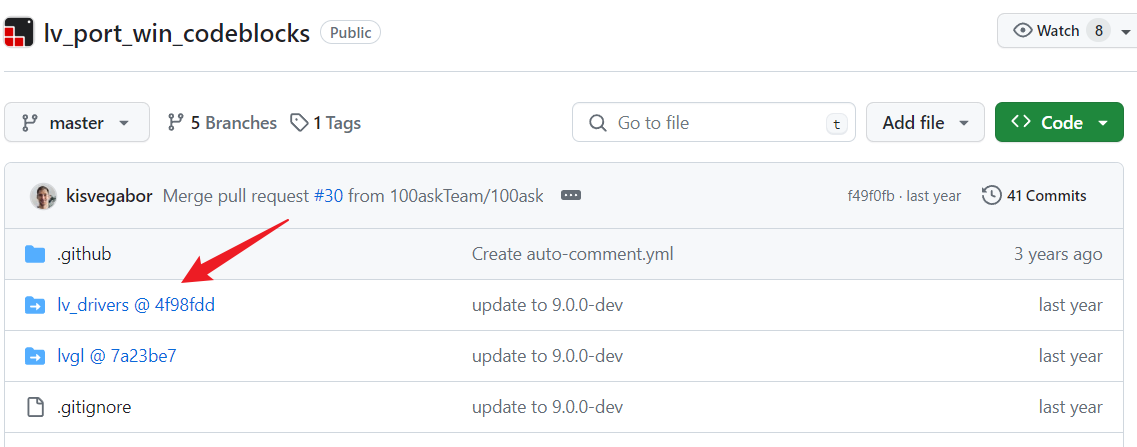Click the lv_drivers submodule folder icon
The width and height of the screenshot is (1137, 447).
click(x=35, y=305)
